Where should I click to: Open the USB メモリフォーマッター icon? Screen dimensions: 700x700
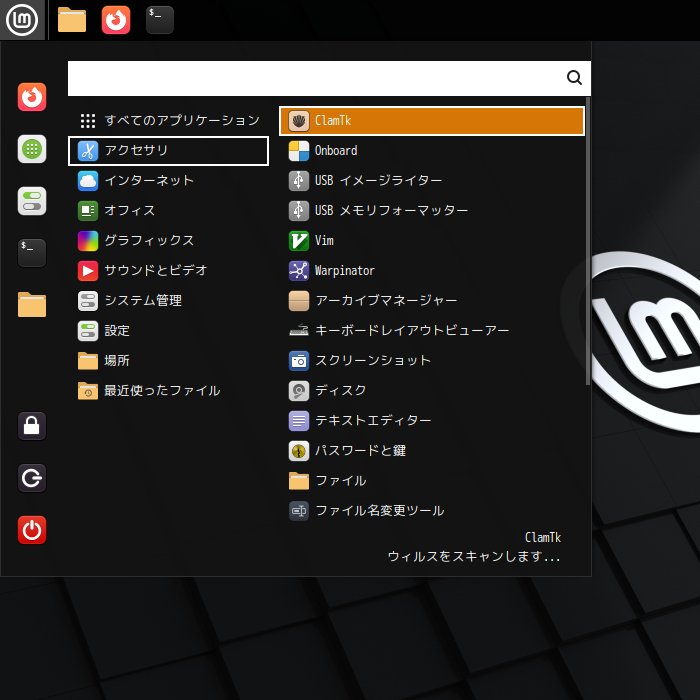point(299,211)
